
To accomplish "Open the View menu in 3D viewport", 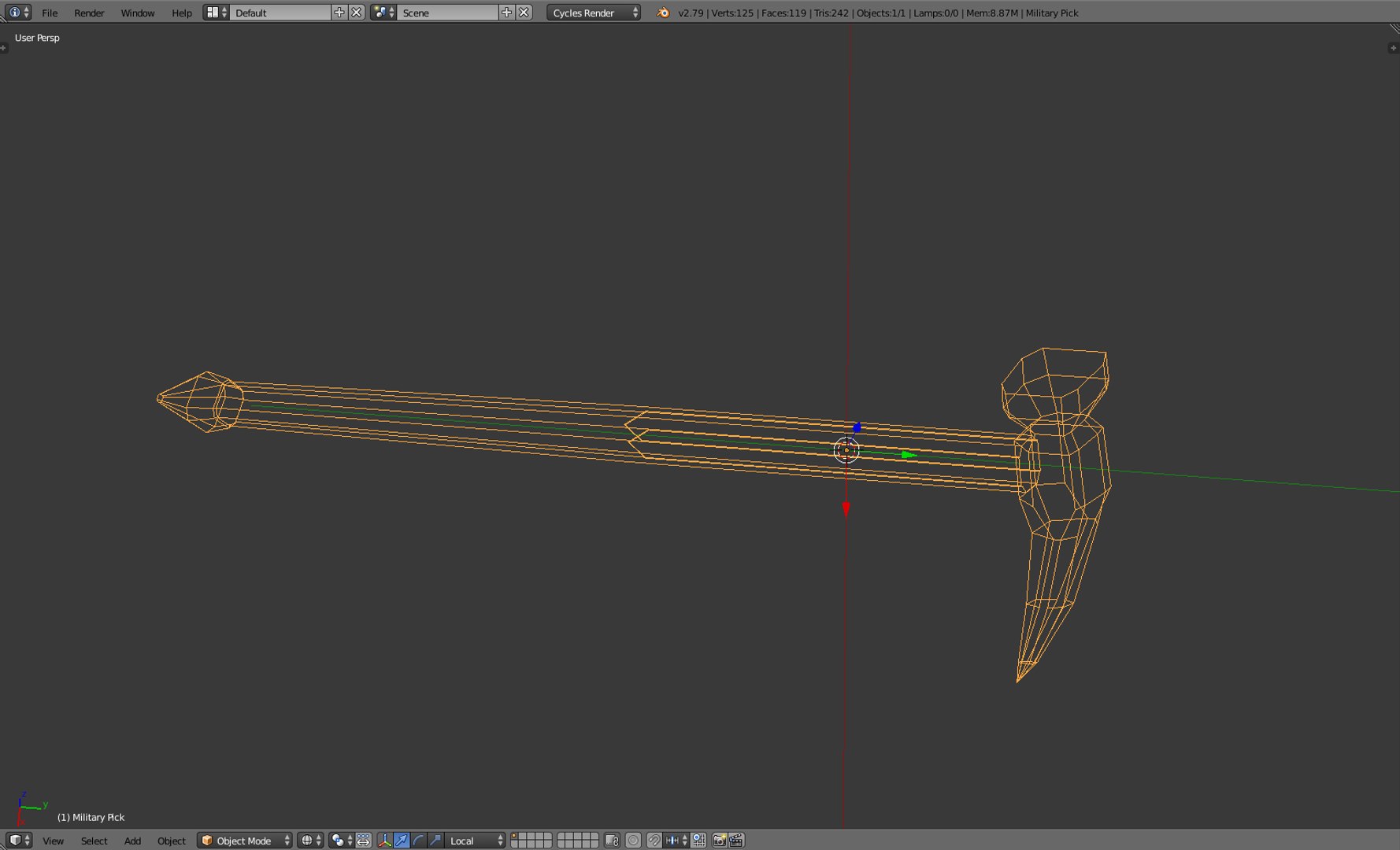I will [53, 841].
